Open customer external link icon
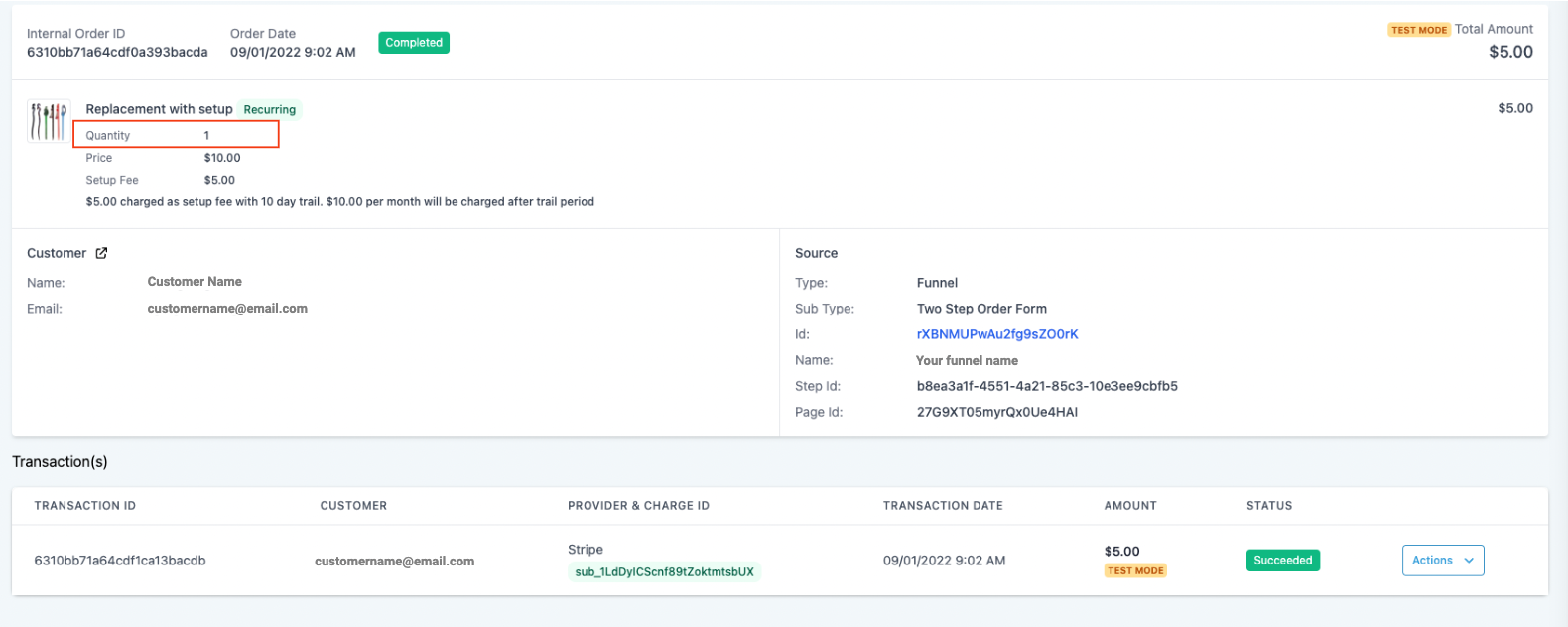 [x=101, y=253]
